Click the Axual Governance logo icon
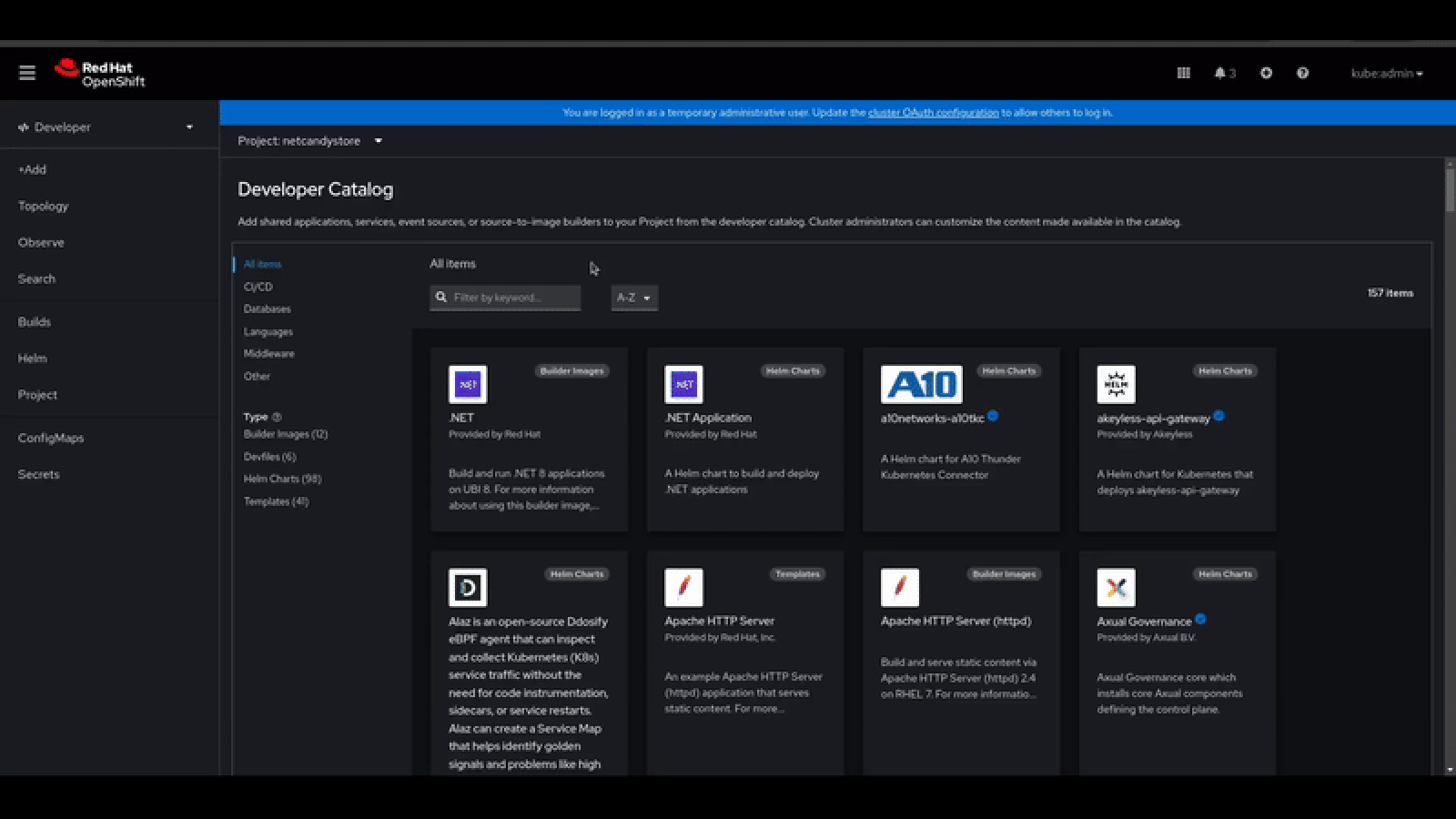Viewport: 1456px width, 819px height. [x=1116, y=588]
